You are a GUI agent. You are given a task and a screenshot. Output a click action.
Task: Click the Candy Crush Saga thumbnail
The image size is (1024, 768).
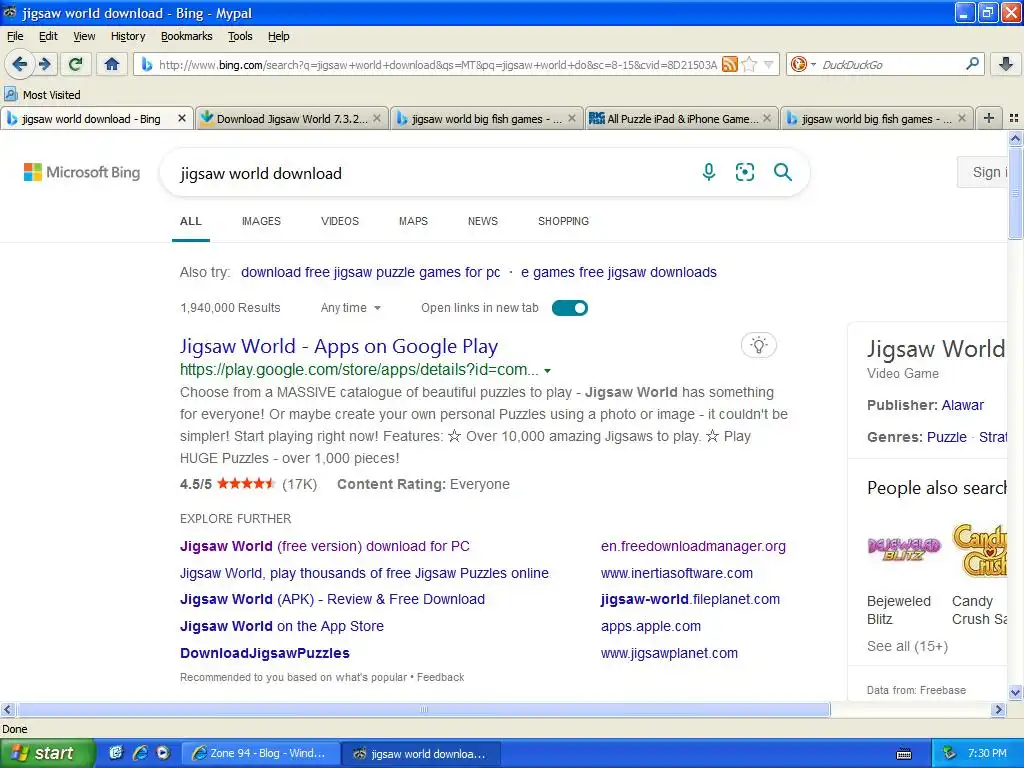click(x=980, y=550)
